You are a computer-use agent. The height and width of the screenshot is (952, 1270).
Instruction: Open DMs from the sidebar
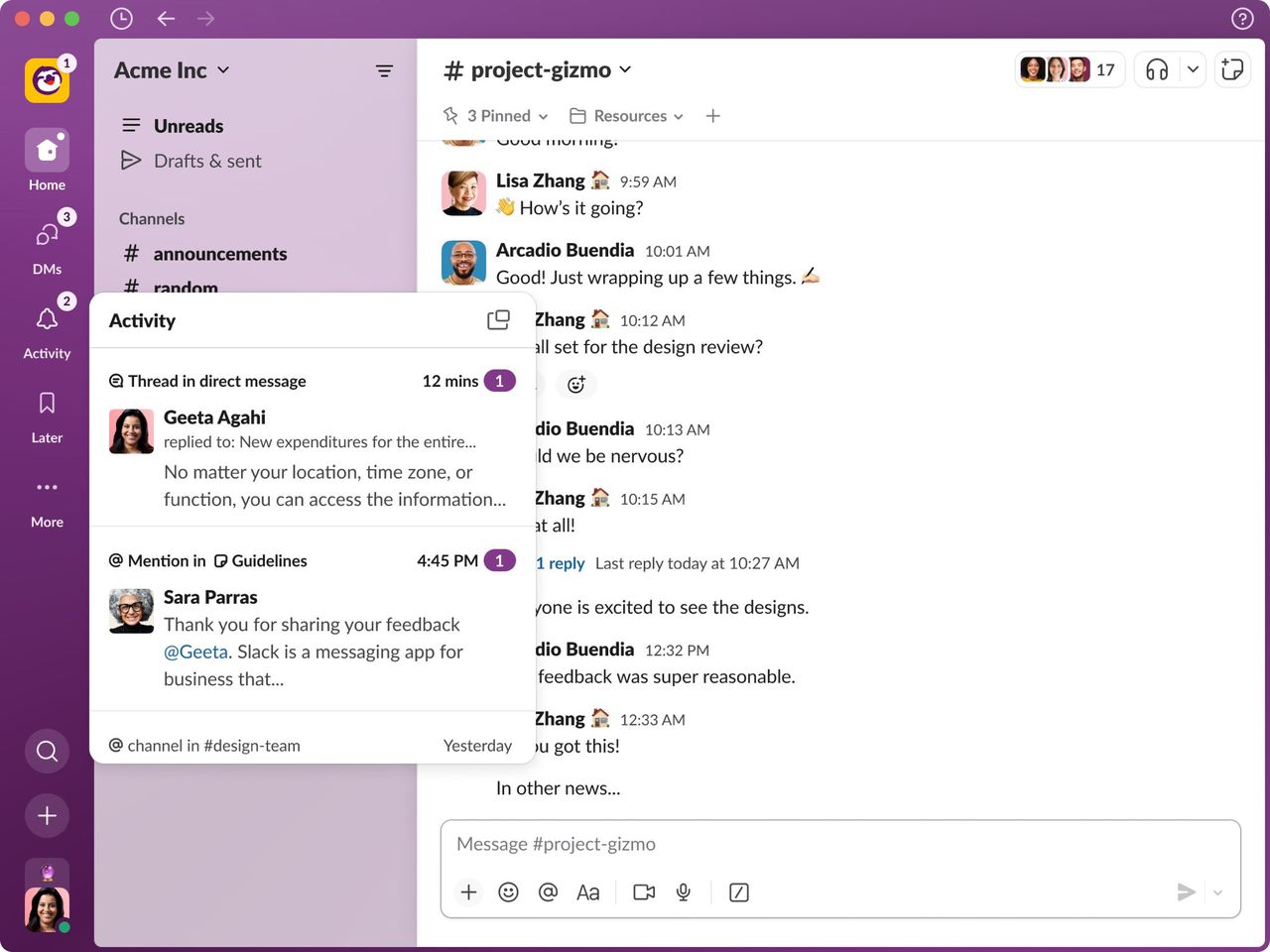click(47, 236)
